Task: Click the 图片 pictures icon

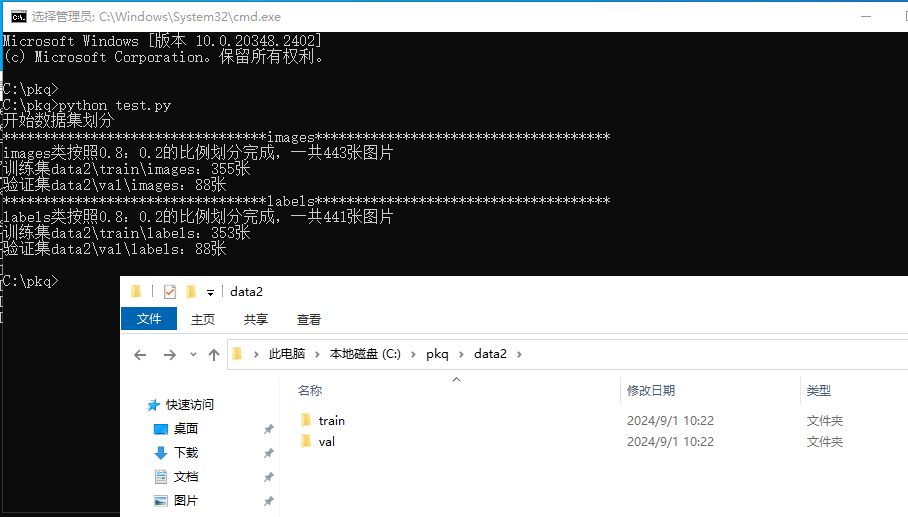Action: 160,501
